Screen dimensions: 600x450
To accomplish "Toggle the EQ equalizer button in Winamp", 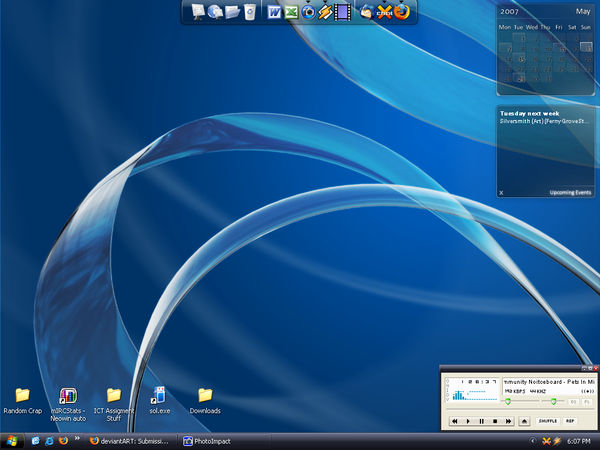I will coord(573,402).
